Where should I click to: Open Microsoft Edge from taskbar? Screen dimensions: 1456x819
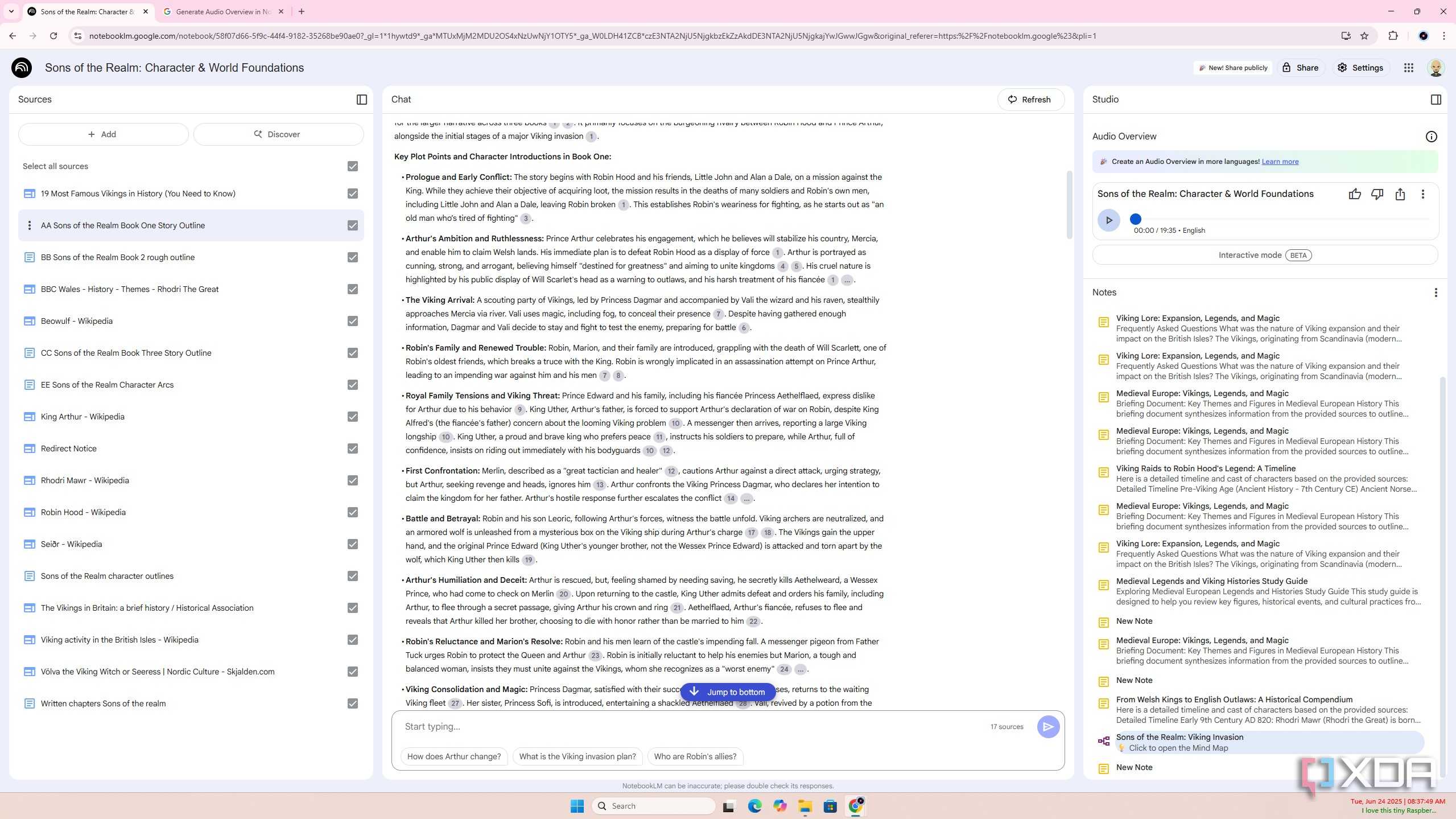tap(754, 806)
